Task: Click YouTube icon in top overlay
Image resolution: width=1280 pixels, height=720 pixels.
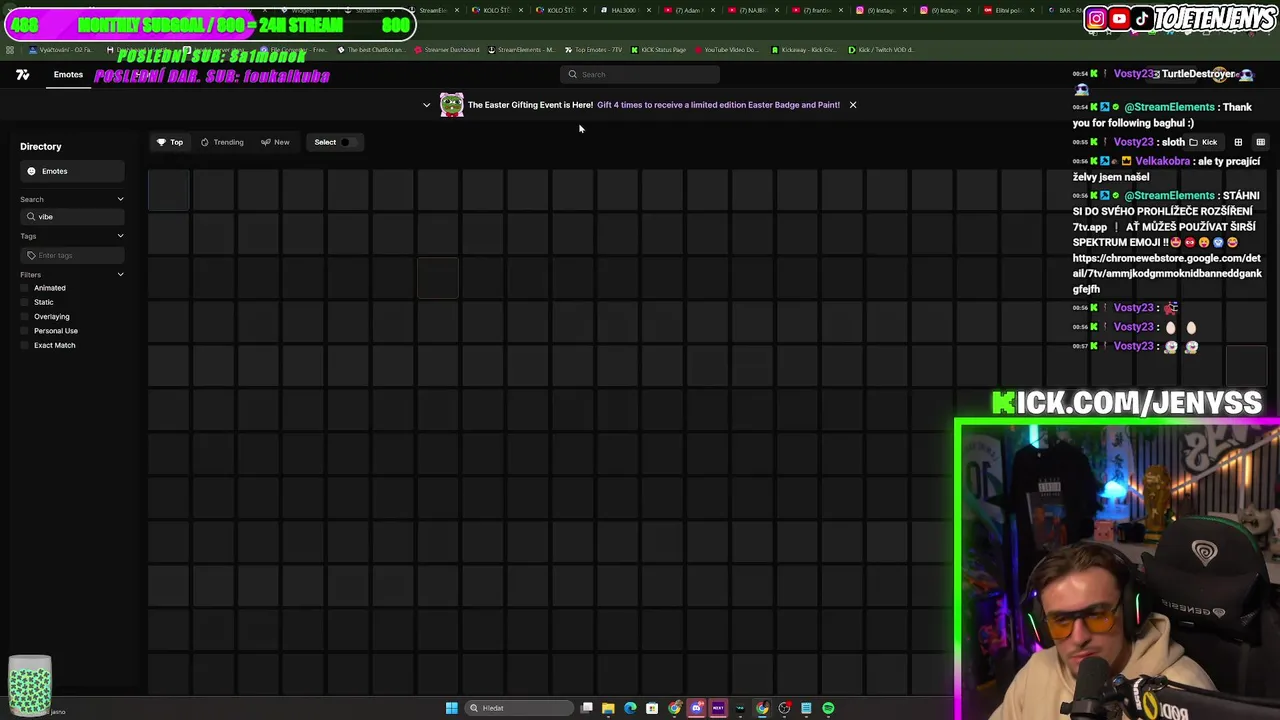Action: 1119,19
